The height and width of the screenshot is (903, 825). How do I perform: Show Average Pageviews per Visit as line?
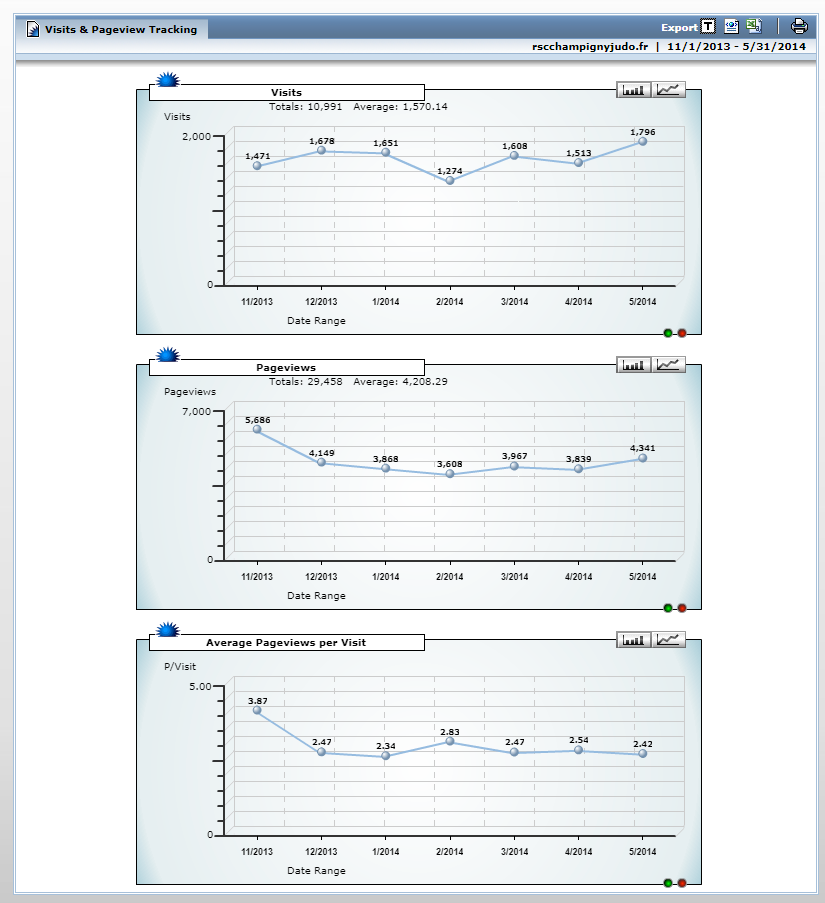(x=668, y=640)
